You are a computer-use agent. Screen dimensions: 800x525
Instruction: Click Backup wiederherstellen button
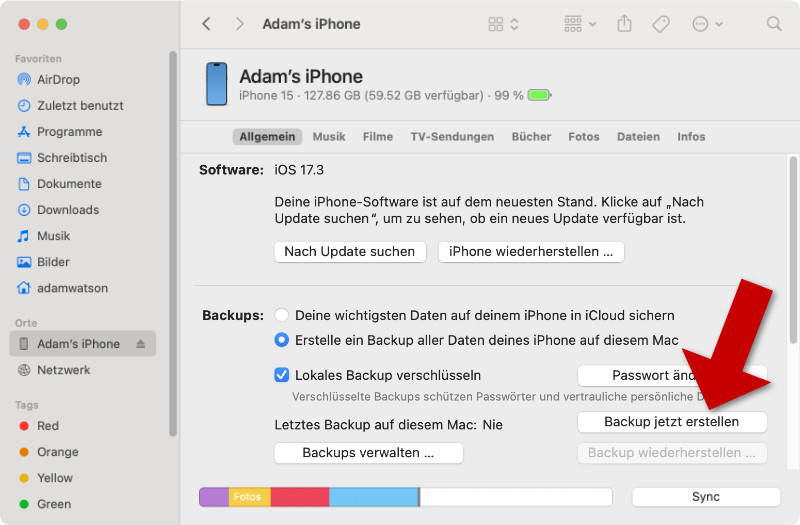pyautogui.click(x=672, y=453)
